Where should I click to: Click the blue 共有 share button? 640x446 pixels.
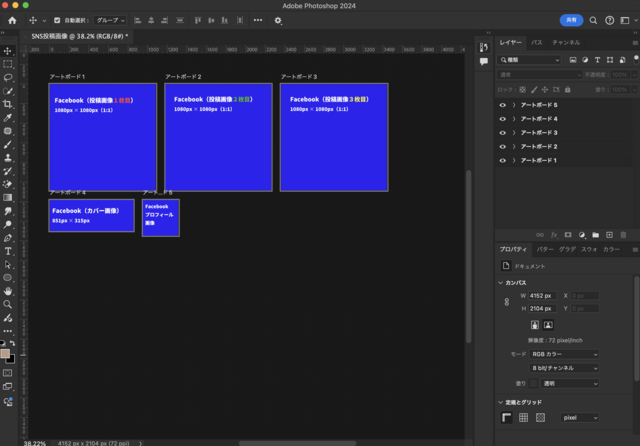[x=571, y=20]
